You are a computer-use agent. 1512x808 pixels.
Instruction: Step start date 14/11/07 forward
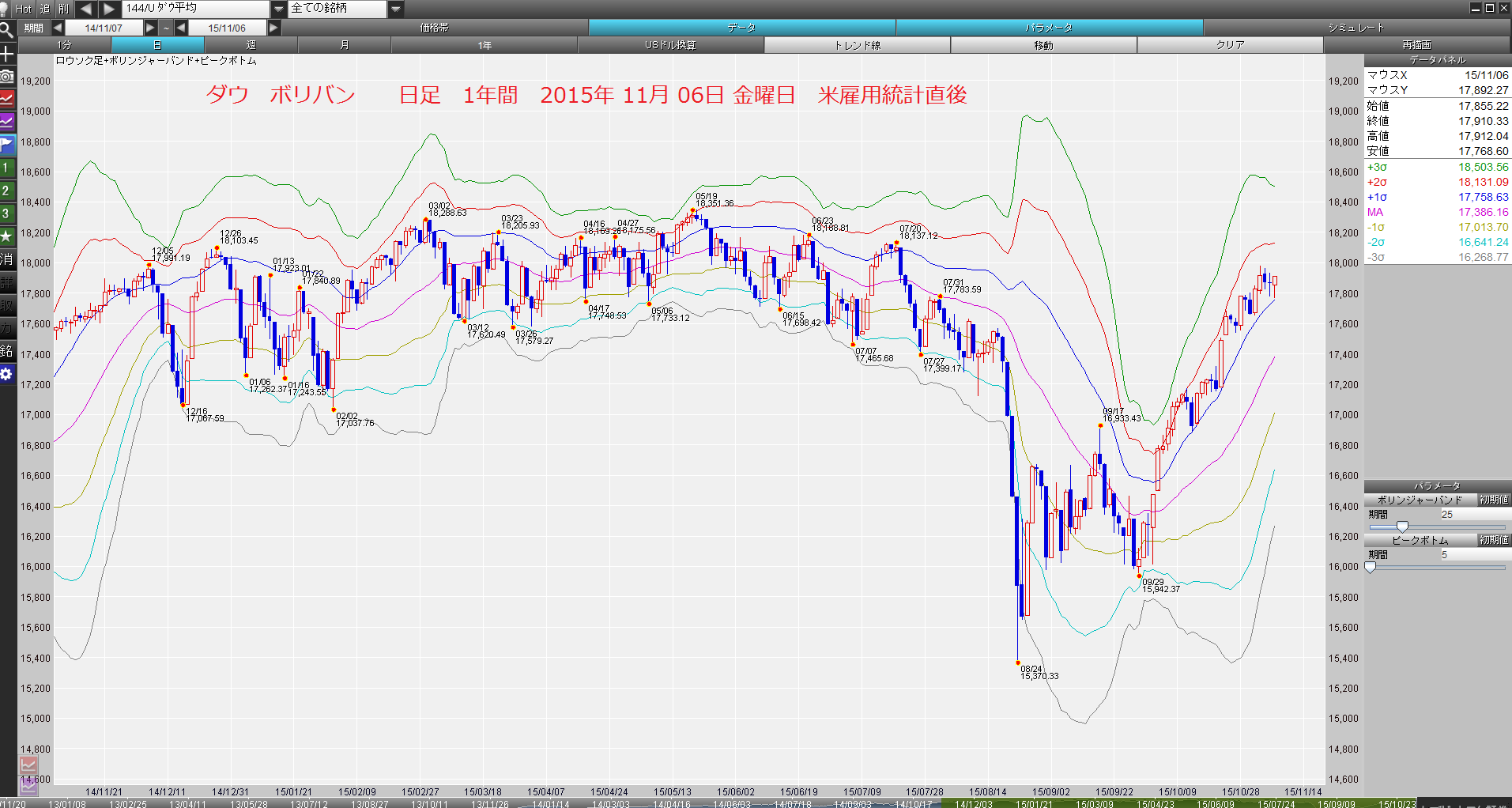pos(150,28)
